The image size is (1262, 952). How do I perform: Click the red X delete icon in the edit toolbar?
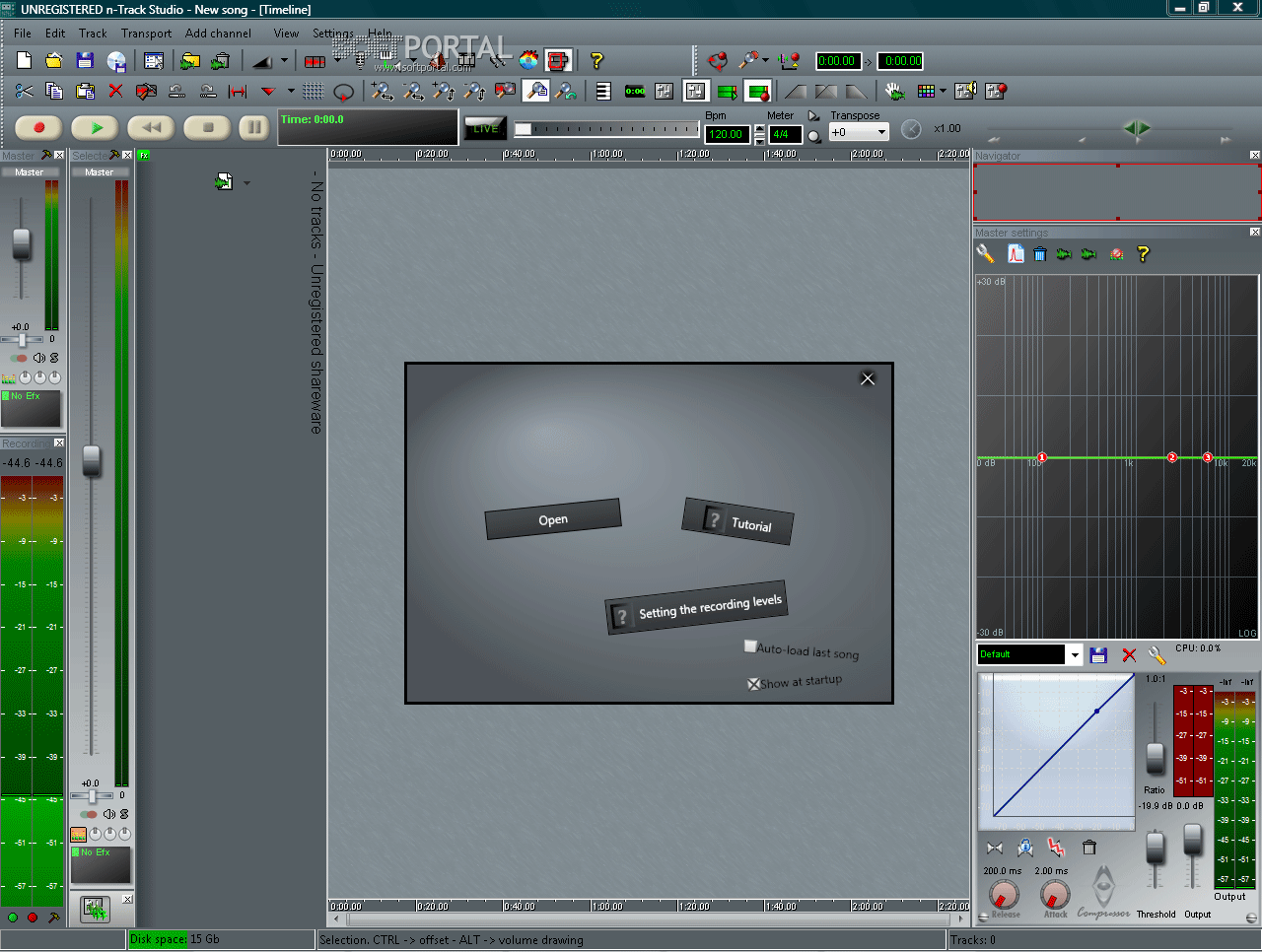point(115,92)
